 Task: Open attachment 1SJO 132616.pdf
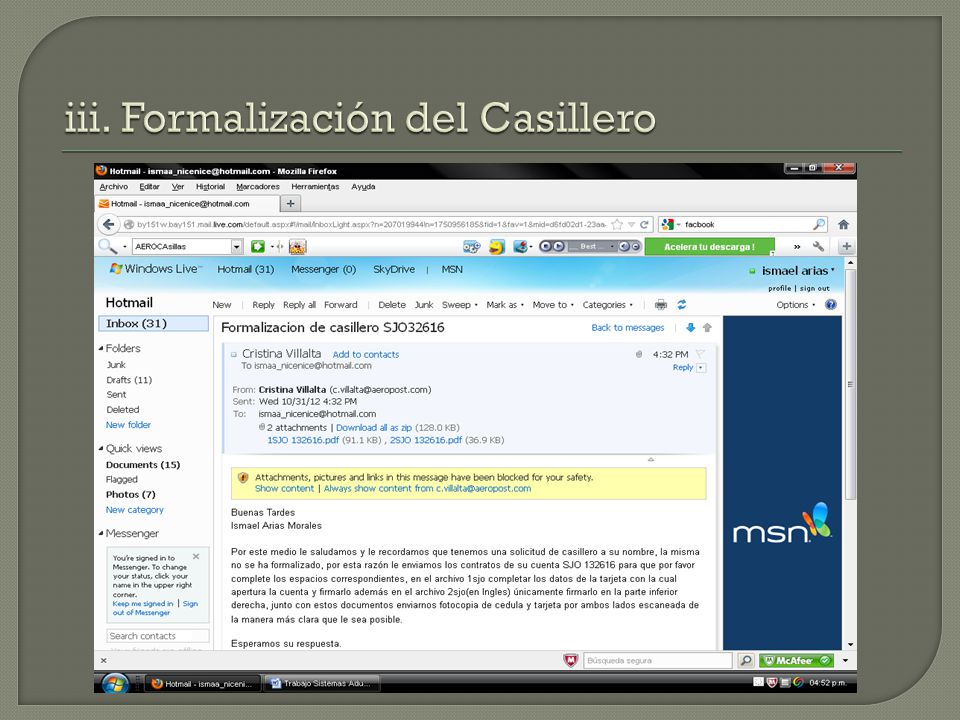pos(303,440)
